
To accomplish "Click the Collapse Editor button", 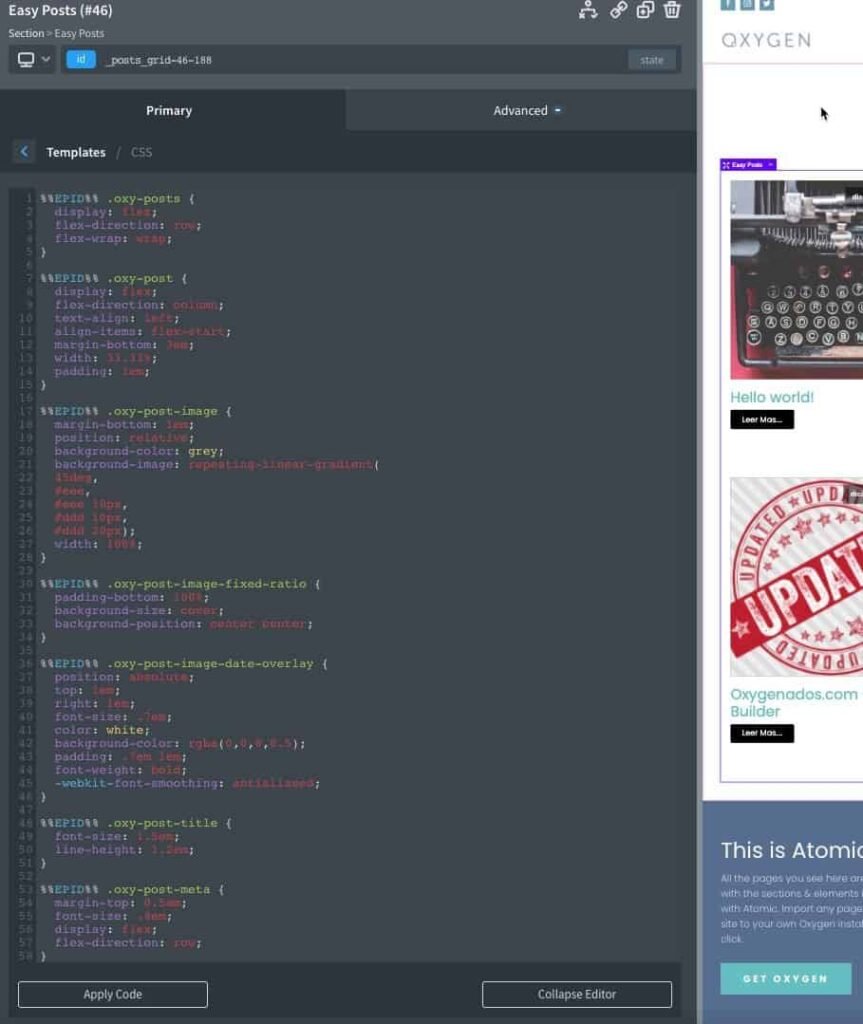I will coord(576,994).
